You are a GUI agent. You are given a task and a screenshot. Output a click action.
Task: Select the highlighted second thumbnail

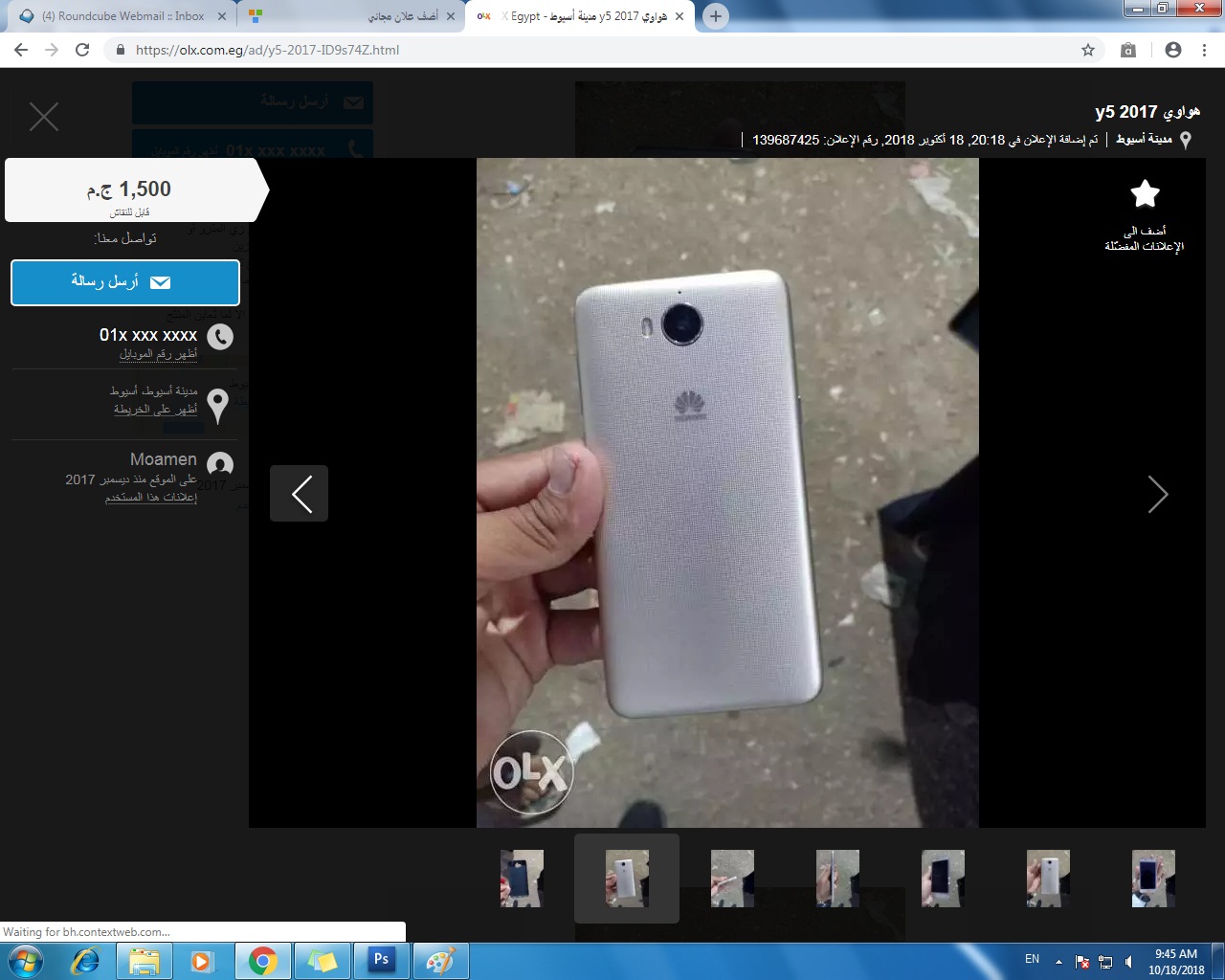[x=627, y=879]
